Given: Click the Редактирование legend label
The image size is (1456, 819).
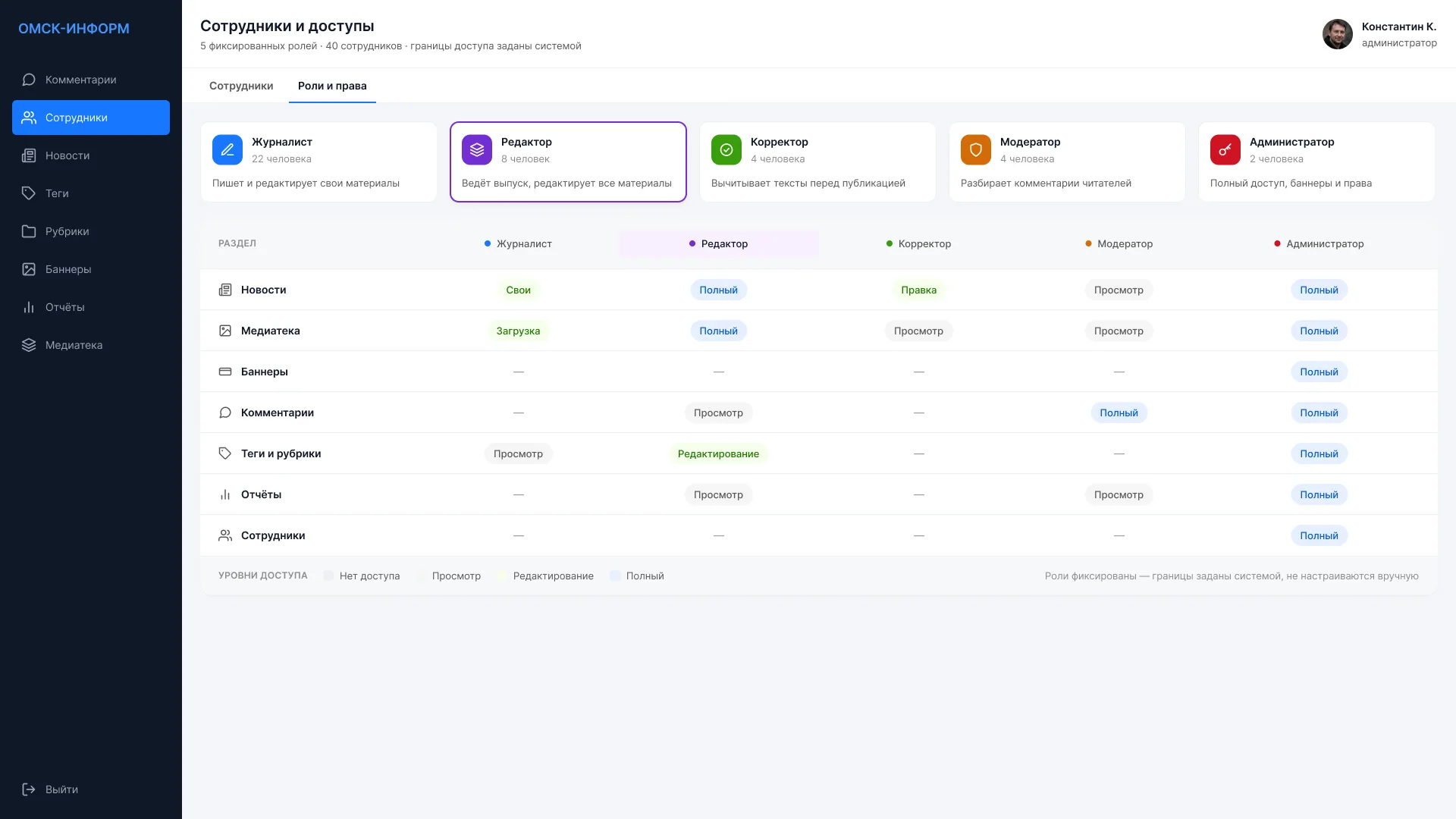Looking at the screenshot, I should click(x=553, y=576).
